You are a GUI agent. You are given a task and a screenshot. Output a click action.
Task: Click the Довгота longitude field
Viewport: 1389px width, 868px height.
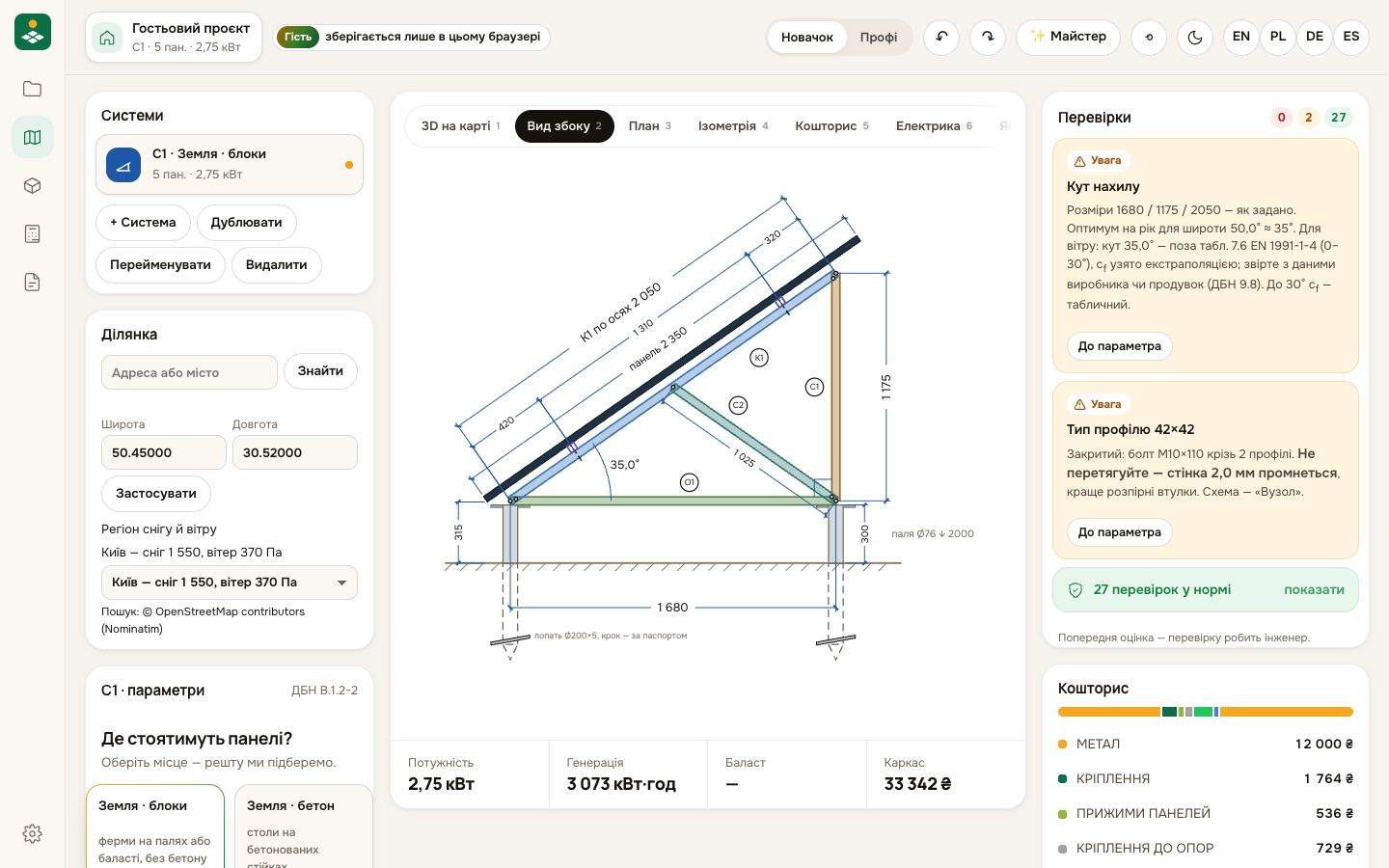[x=295, y=452]
